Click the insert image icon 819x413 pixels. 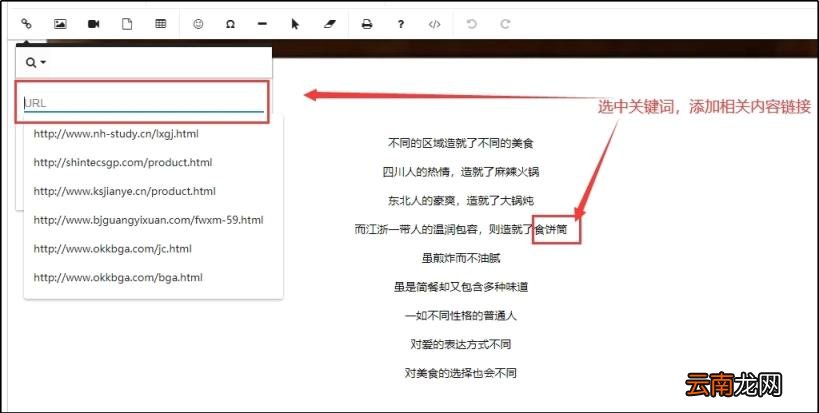[60, 24]
